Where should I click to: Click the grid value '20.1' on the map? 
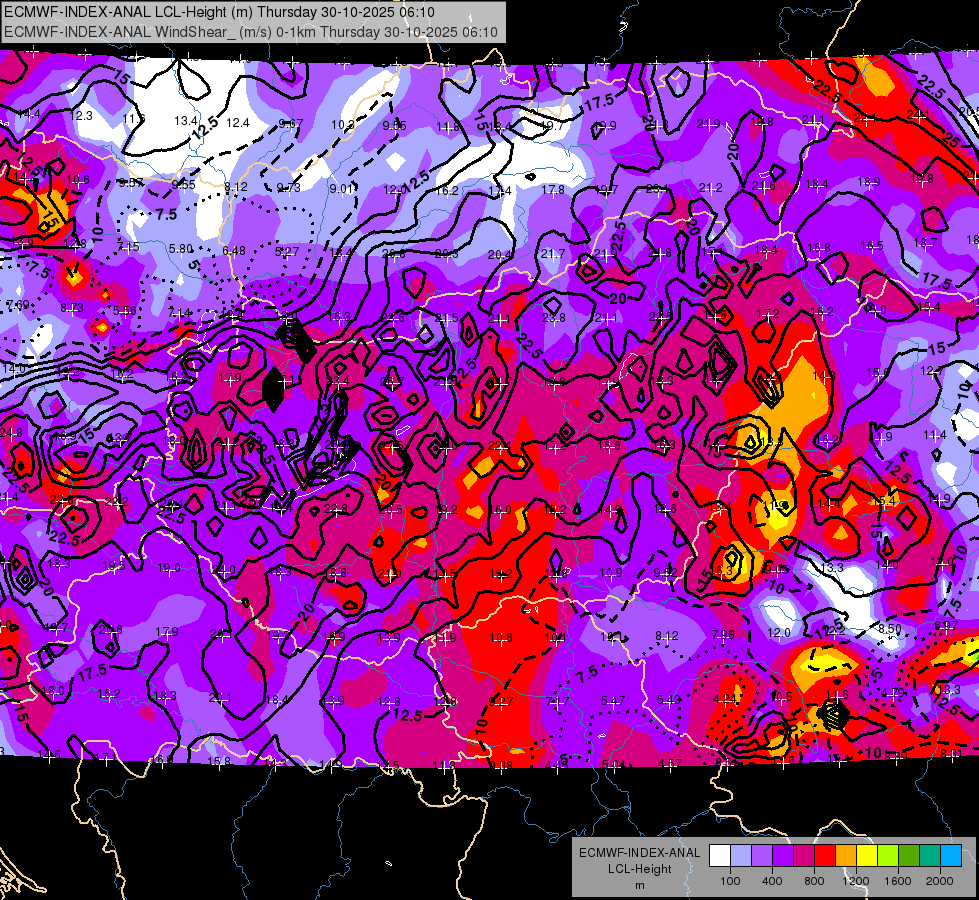click(220, 698)
